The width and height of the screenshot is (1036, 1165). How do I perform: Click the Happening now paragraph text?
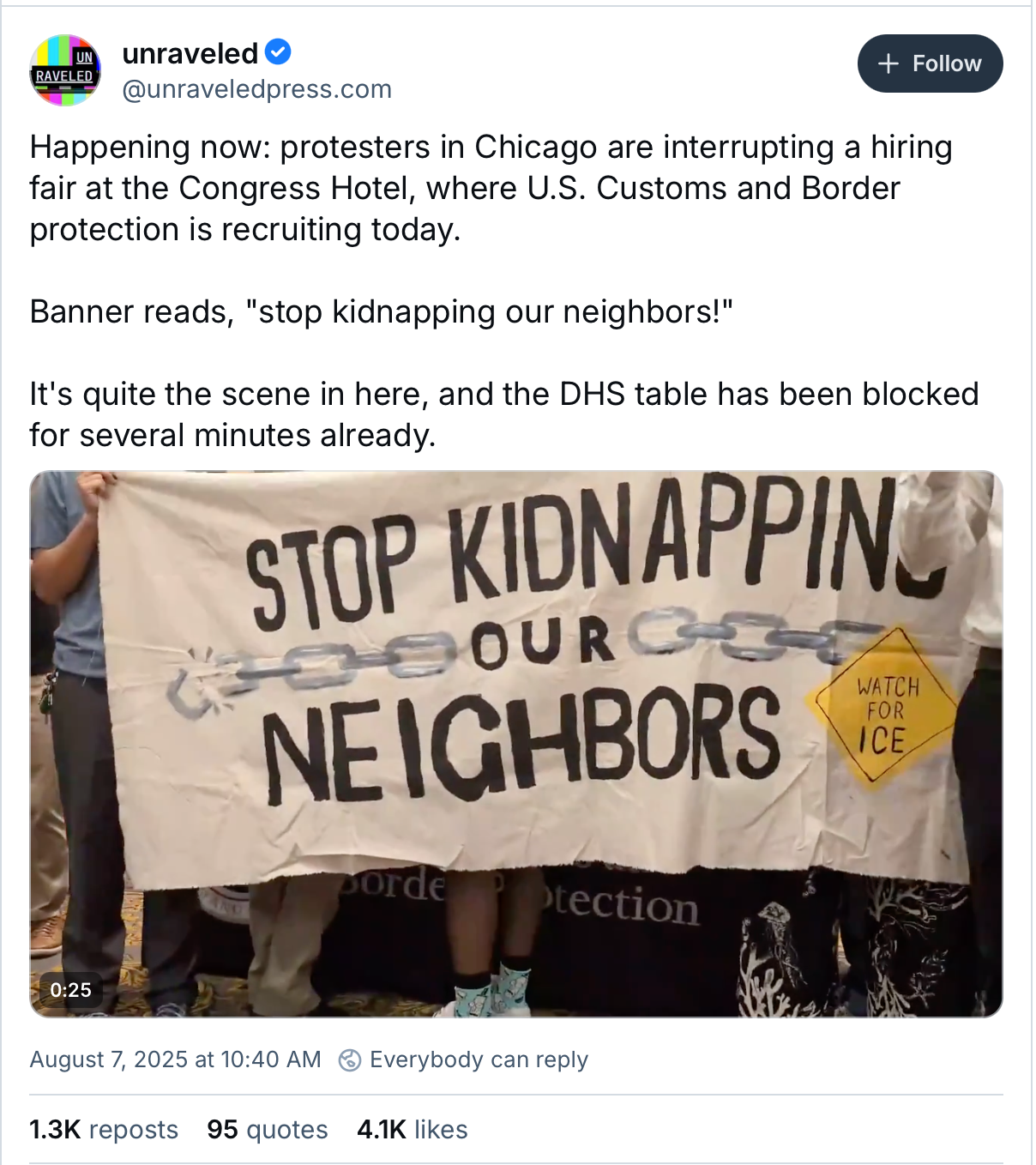click(x=491, y=189)
